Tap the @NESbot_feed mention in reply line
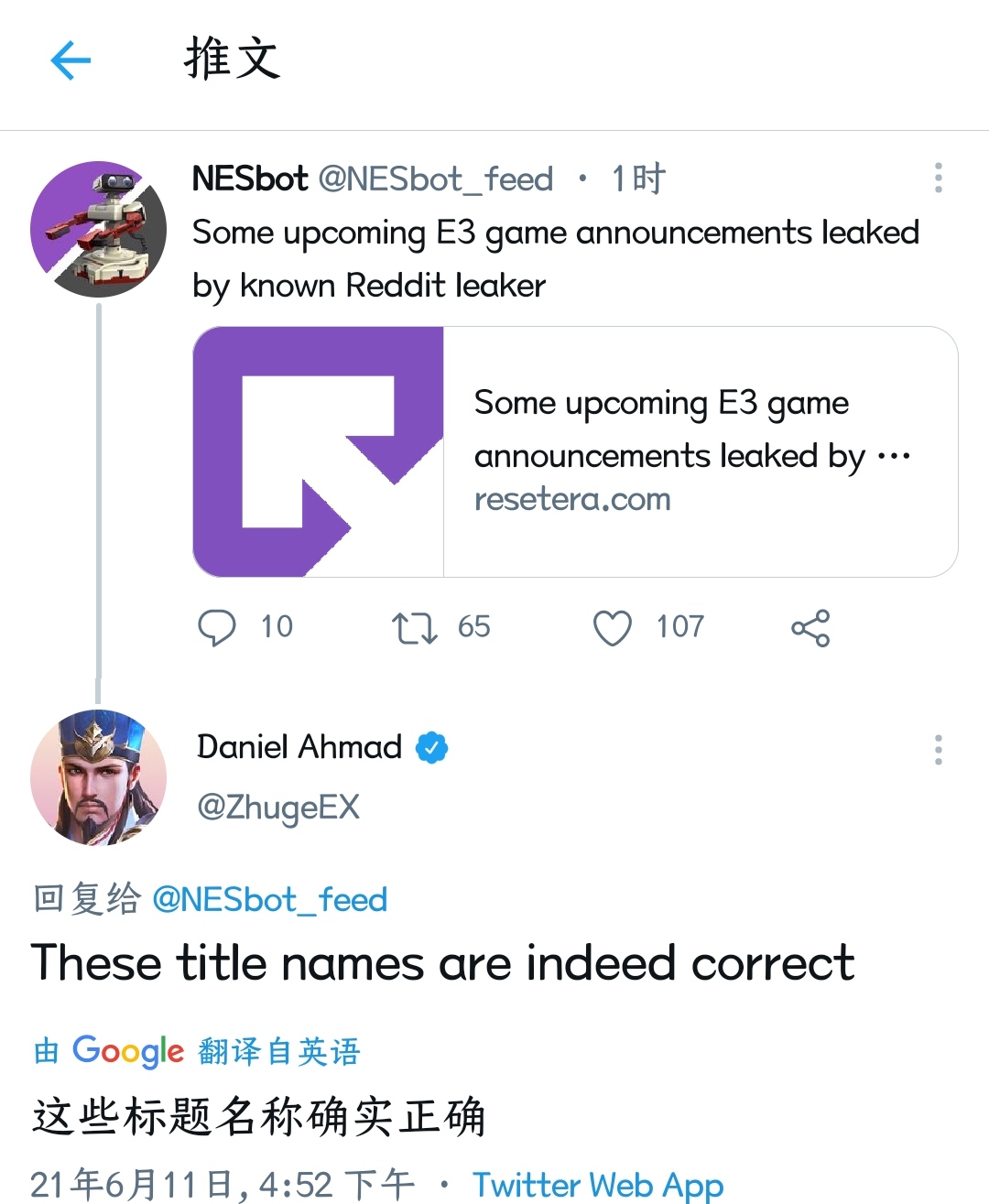The height and width of the screenshot is (1204, 989). [269, 899]
